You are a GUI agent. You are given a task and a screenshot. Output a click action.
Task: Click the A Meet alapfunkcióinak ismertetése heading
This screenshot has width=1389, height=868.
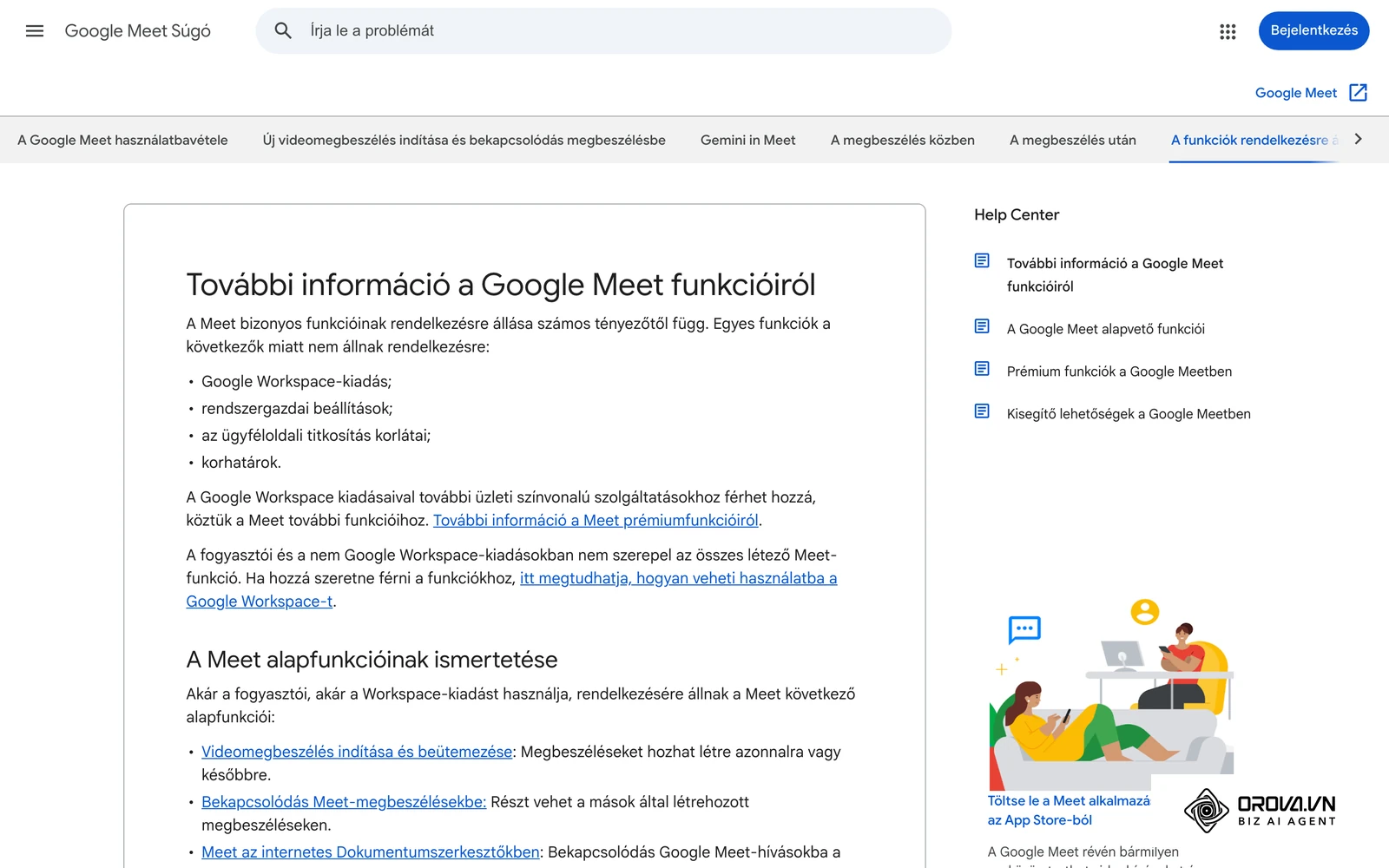372,660
